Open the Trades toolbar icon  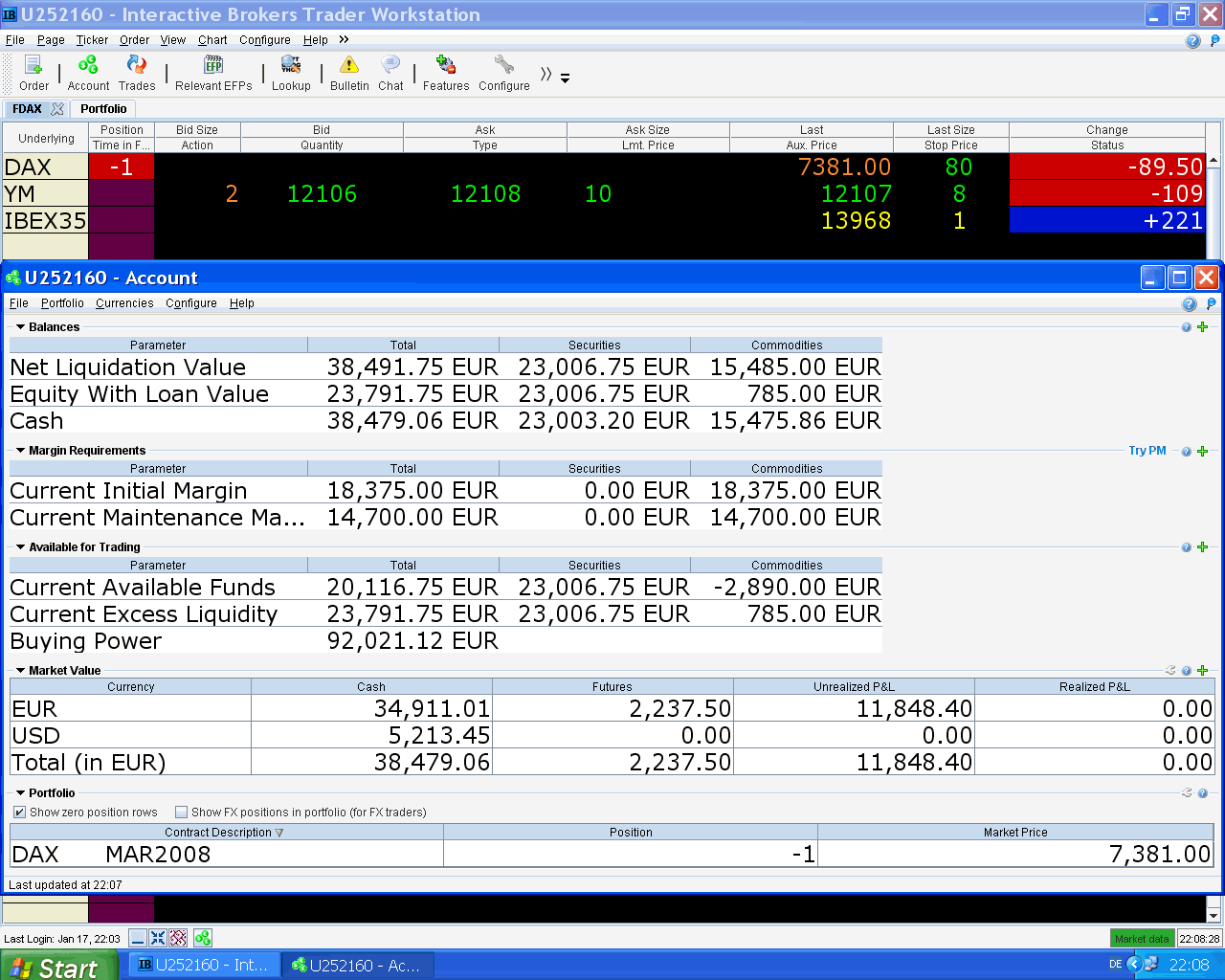137,66
